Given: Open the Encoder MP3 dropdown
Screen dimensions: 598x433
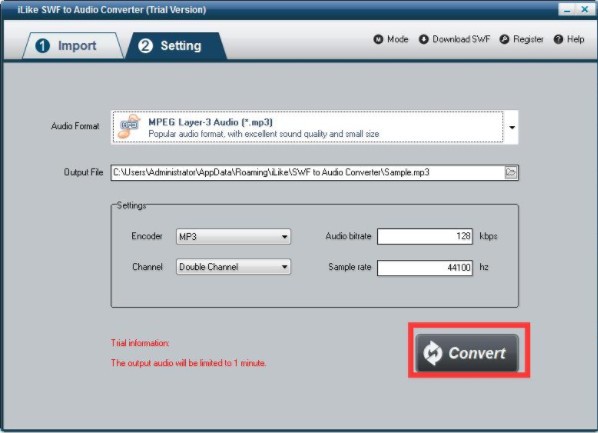Looking at the screenshot, I should point(233,237).
